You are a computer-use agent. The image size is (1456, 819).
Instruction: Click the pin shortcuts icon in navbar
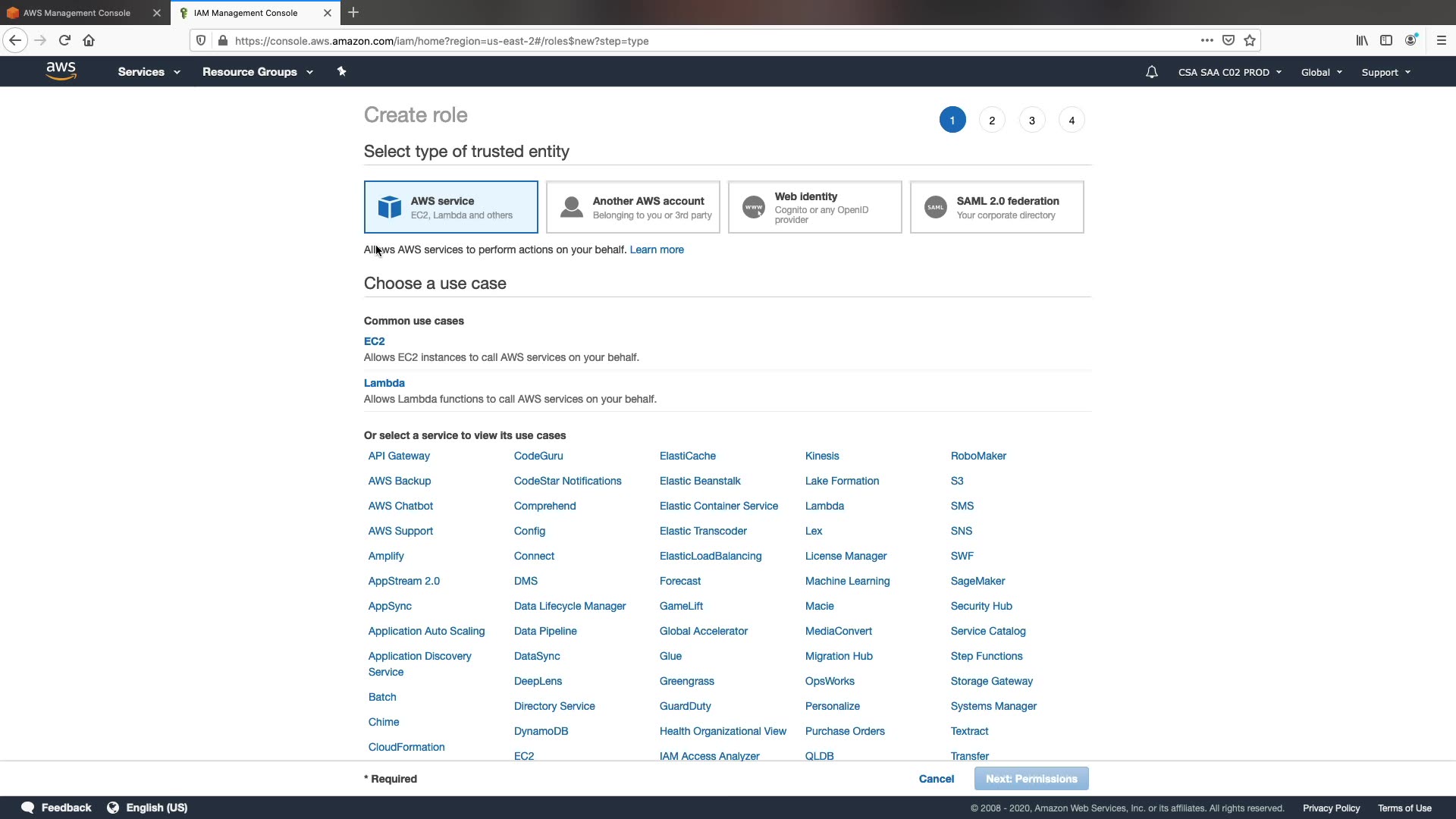[341, 71]
